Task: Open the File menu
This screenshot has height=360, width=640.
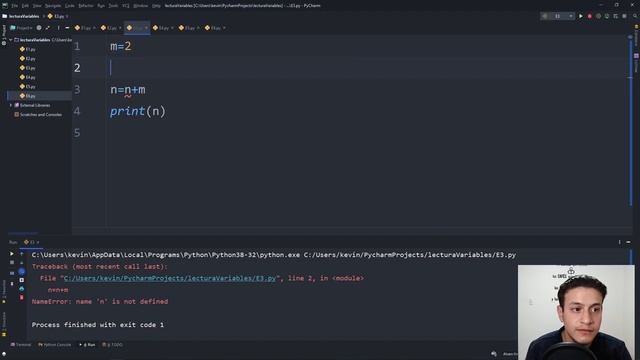Action: (14, 6)
